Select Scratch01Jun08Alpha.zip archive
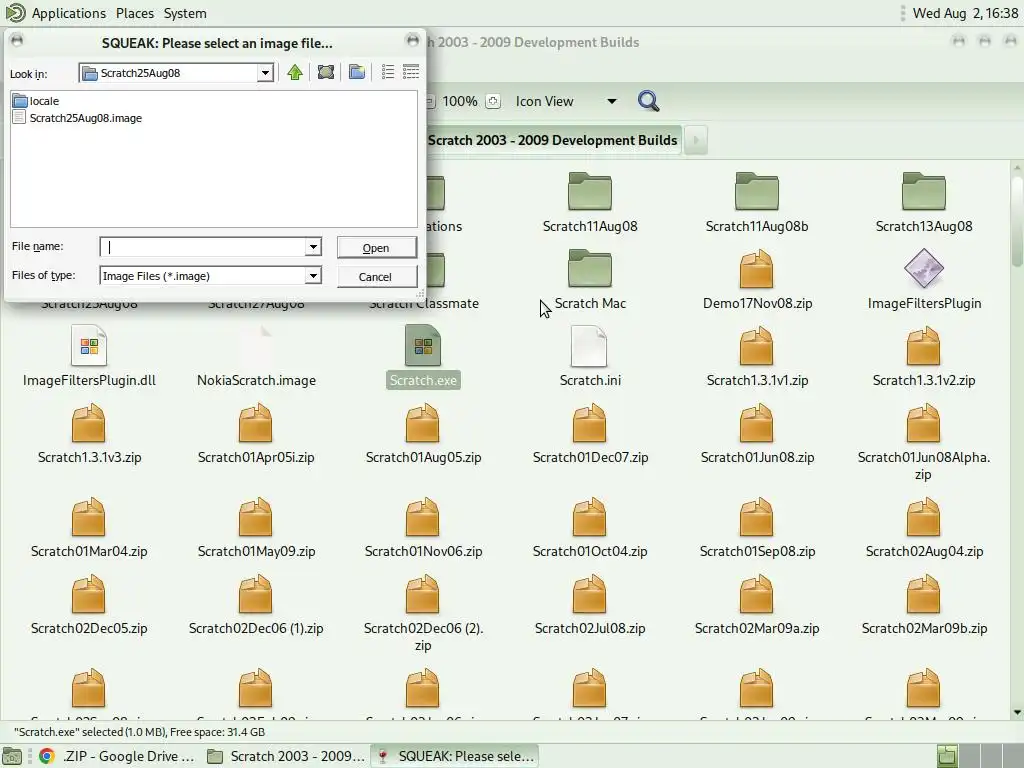 point(923,442)
